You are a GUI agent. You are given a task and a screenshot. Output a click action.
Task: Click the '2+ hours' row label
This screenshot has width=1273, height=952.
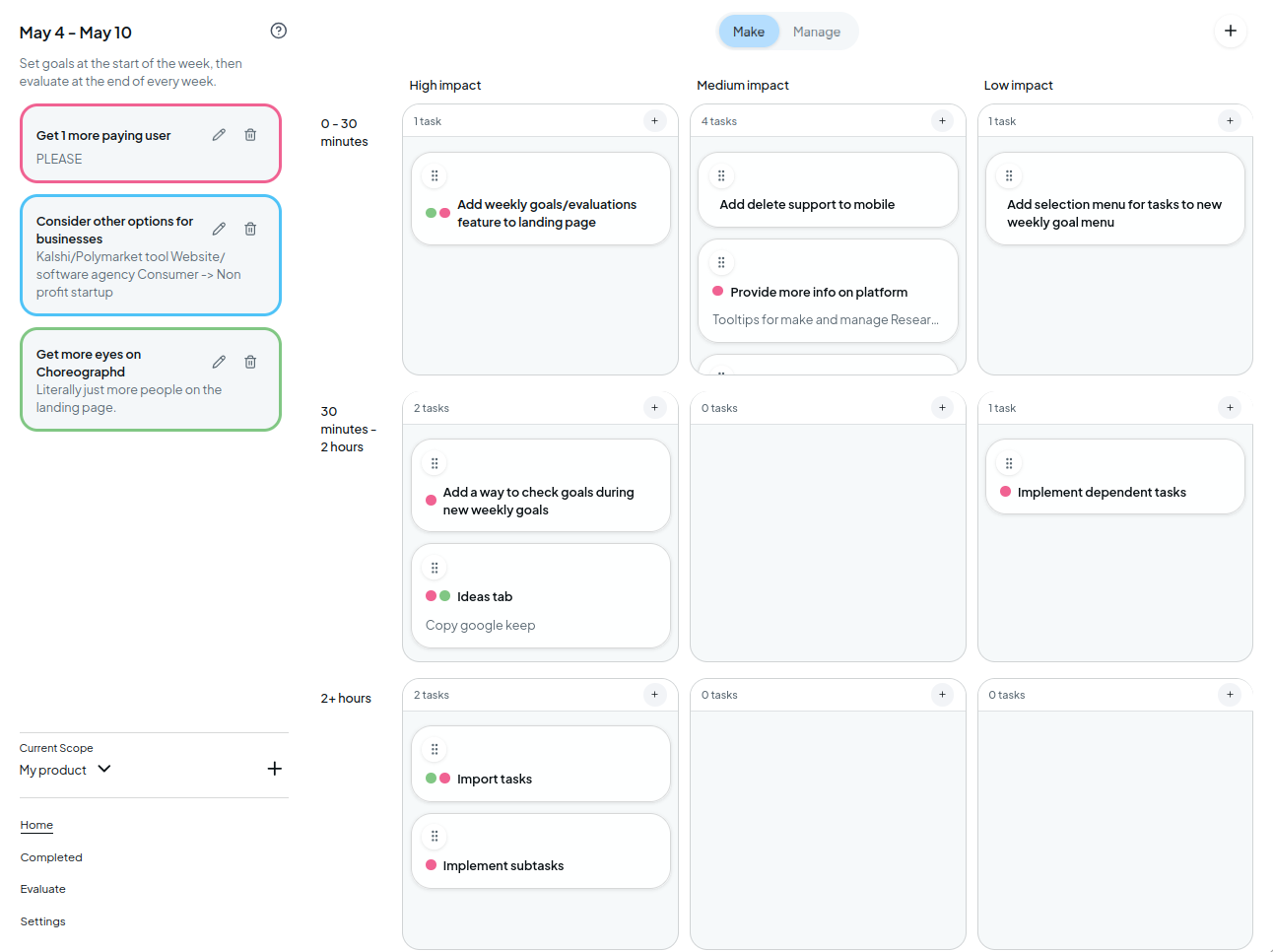coord(346,698)
